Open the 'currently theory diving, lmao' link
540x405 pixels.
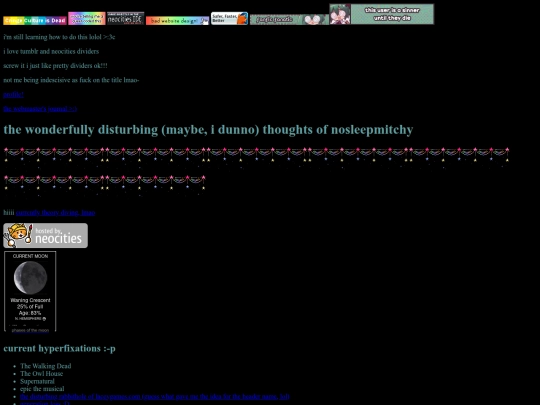coord(55,212)
